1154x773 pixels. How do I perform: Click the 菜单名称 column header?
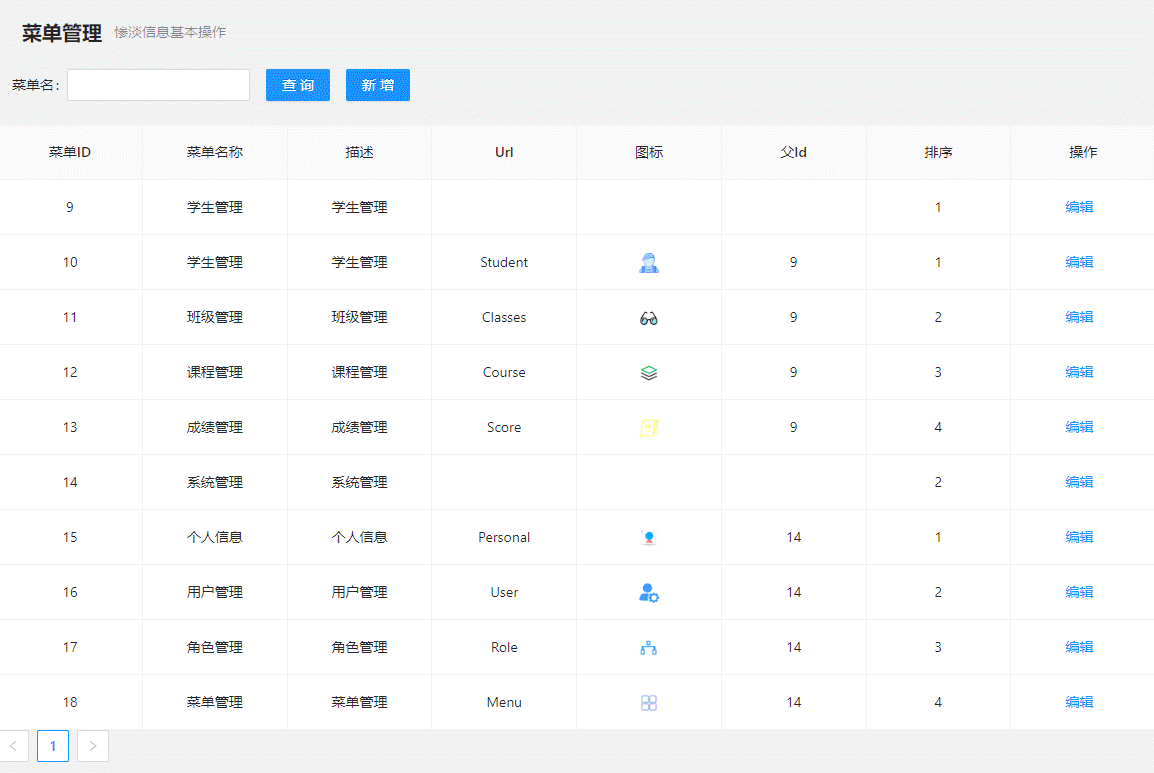tap(214, 152)
